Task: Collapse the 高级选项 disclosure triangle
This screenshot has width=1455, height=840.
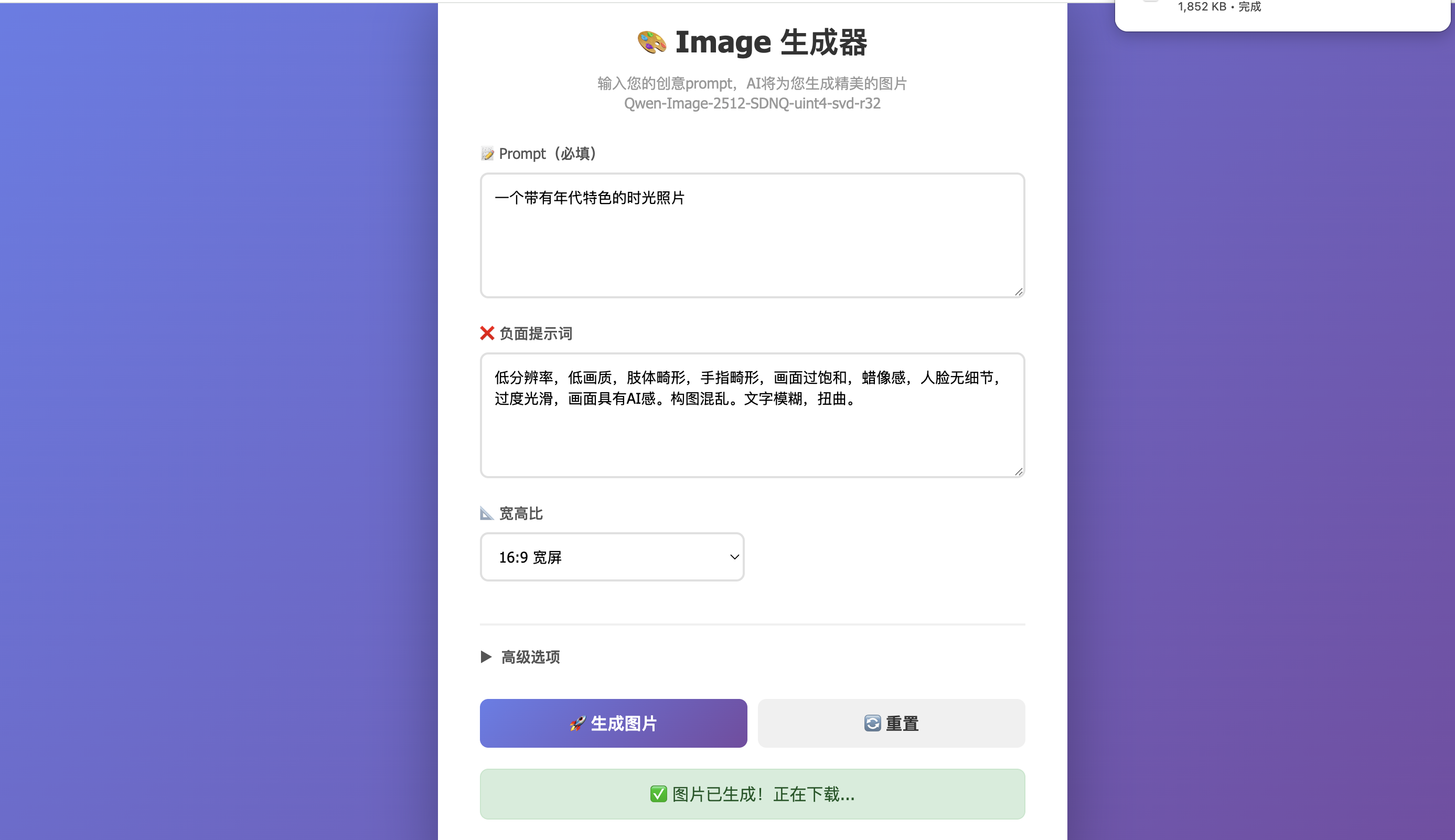Action: coord(485,657)
